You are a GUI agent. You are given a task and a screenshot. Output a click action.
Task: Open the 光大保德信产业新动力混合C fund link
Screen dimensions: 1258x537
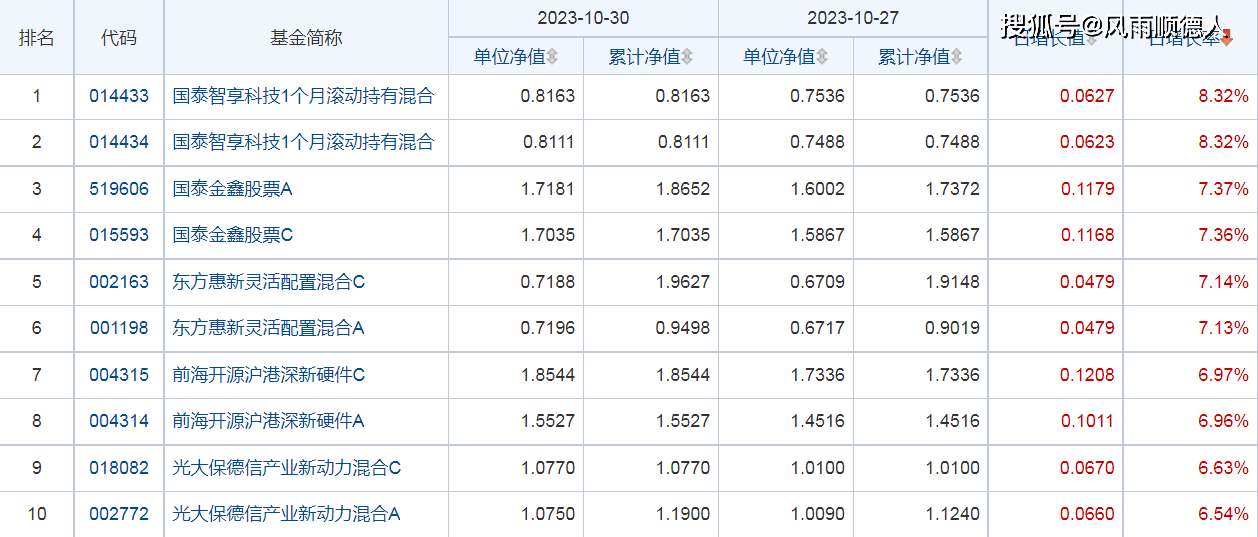[287, 468]
